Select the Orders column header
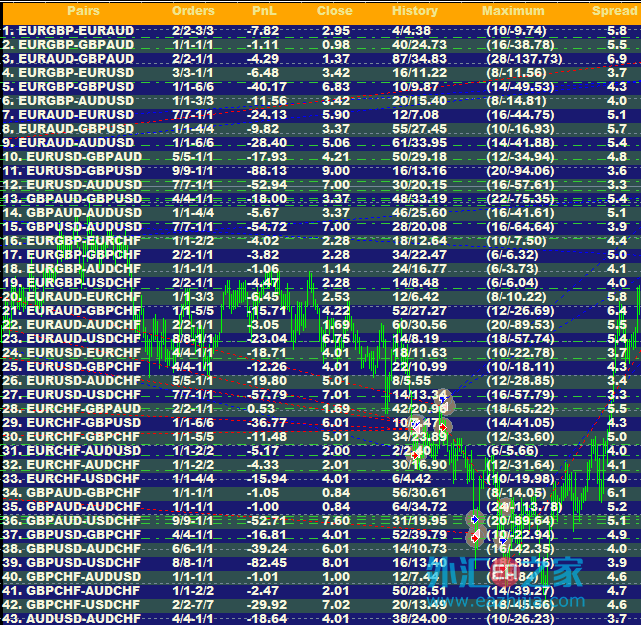 pos(193,11)
